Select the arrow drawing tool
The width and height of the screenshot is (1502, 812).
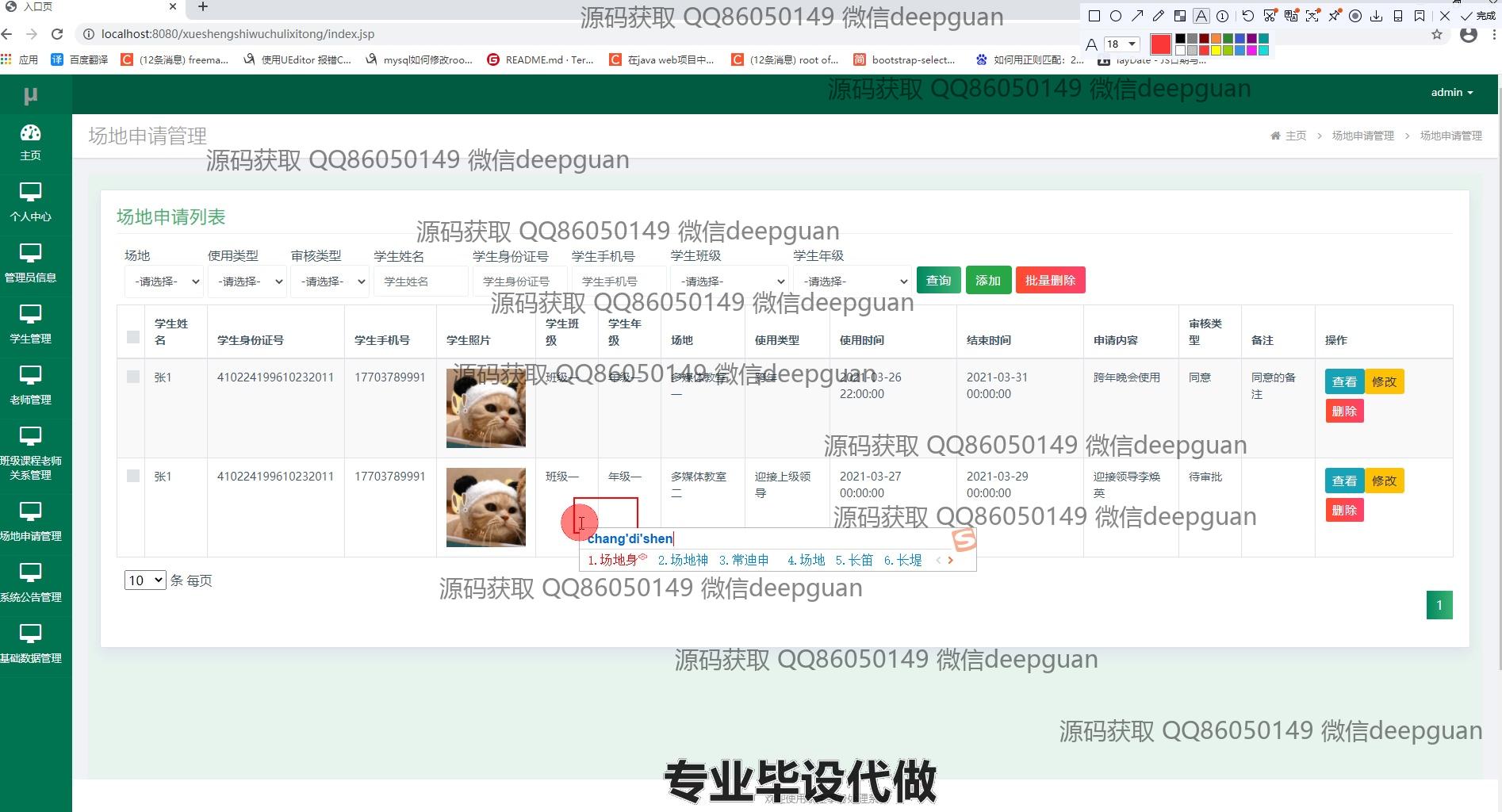1137,16
